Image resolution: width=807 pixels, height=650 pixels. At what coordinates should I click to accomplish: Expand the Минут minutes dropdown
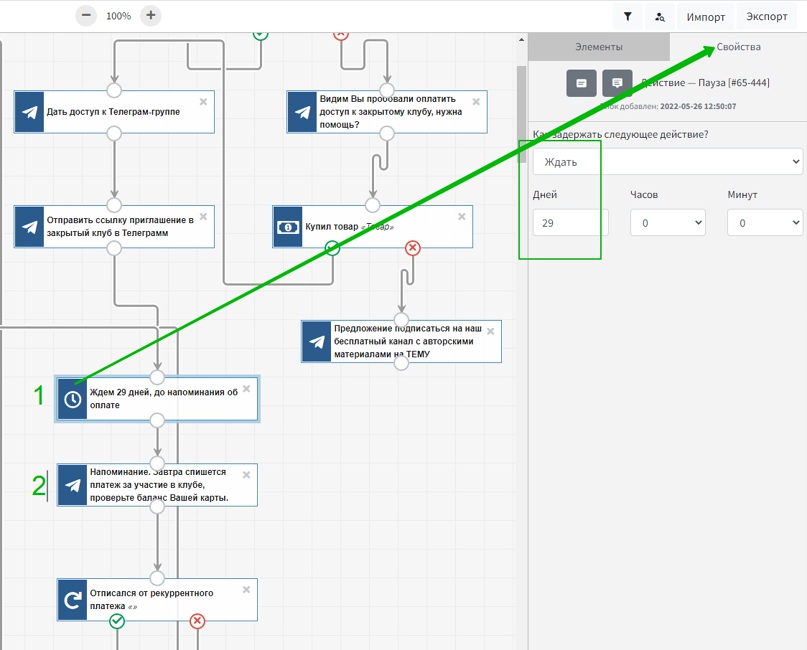point(765,223)
